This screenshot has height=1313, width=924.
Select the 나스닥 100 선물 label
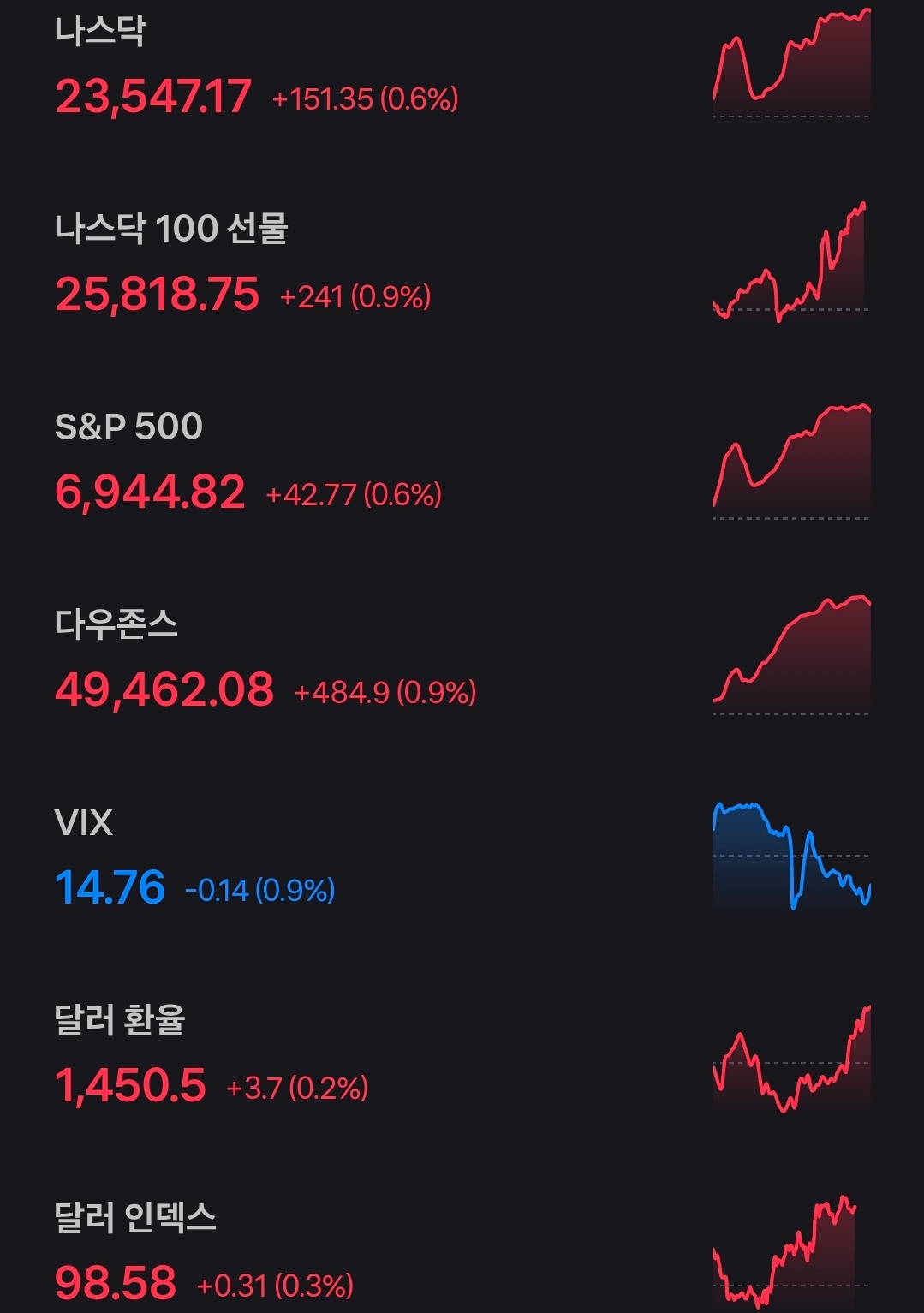pyautogui.click(x=171, y=229)
